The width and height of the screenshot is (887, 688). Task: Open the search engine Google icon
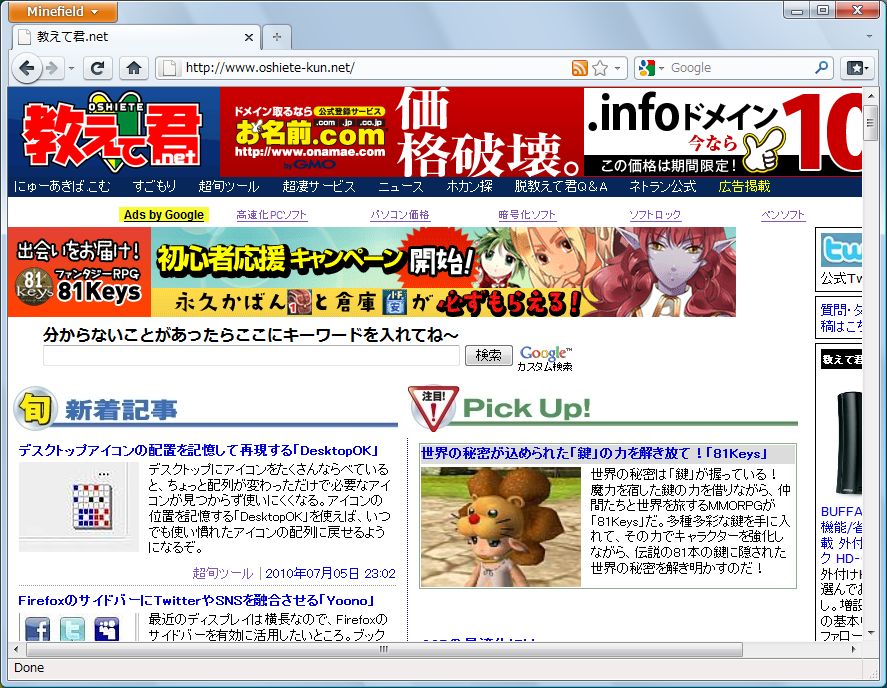(x=646, y=68)
